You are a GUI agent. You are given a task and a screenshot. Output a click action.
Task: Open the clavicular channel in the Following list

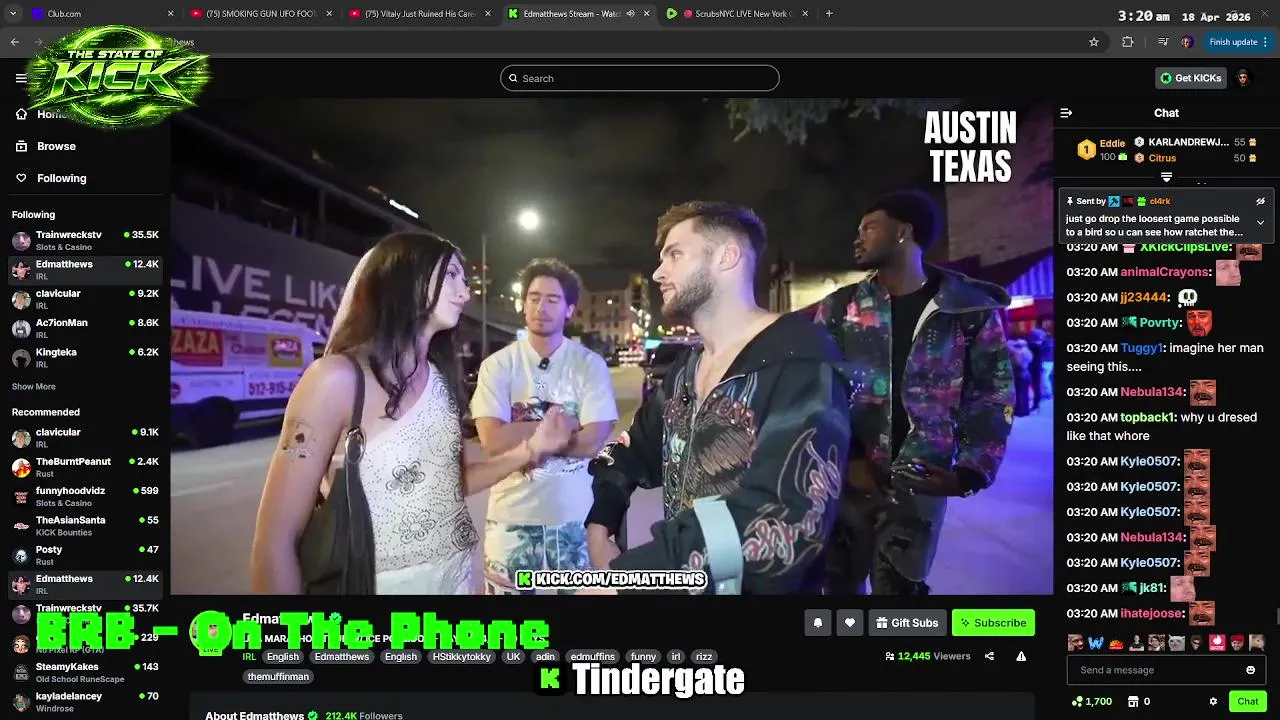tap(85, 299)
